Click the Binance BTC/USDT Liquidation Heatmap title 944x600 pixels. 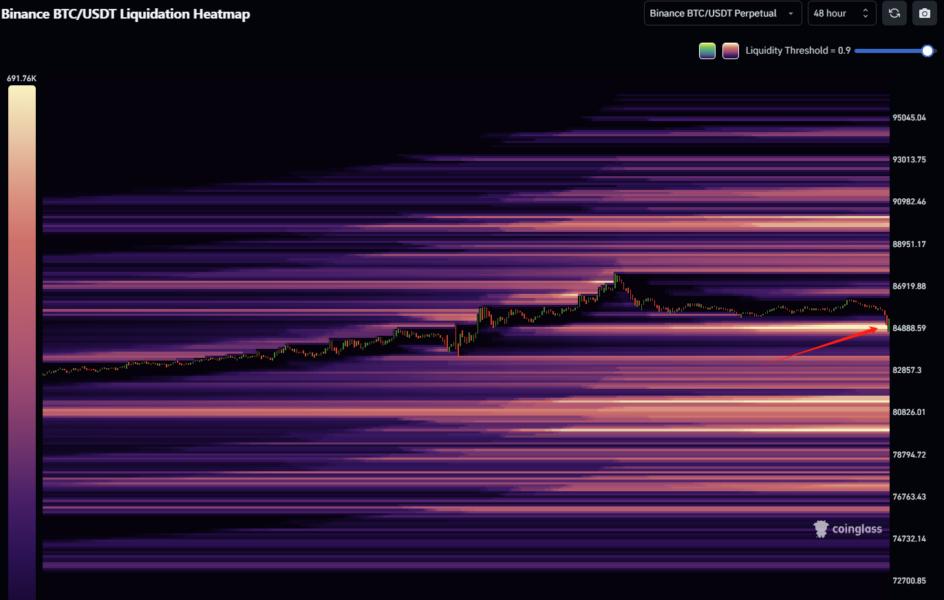[x=125, y=14]
